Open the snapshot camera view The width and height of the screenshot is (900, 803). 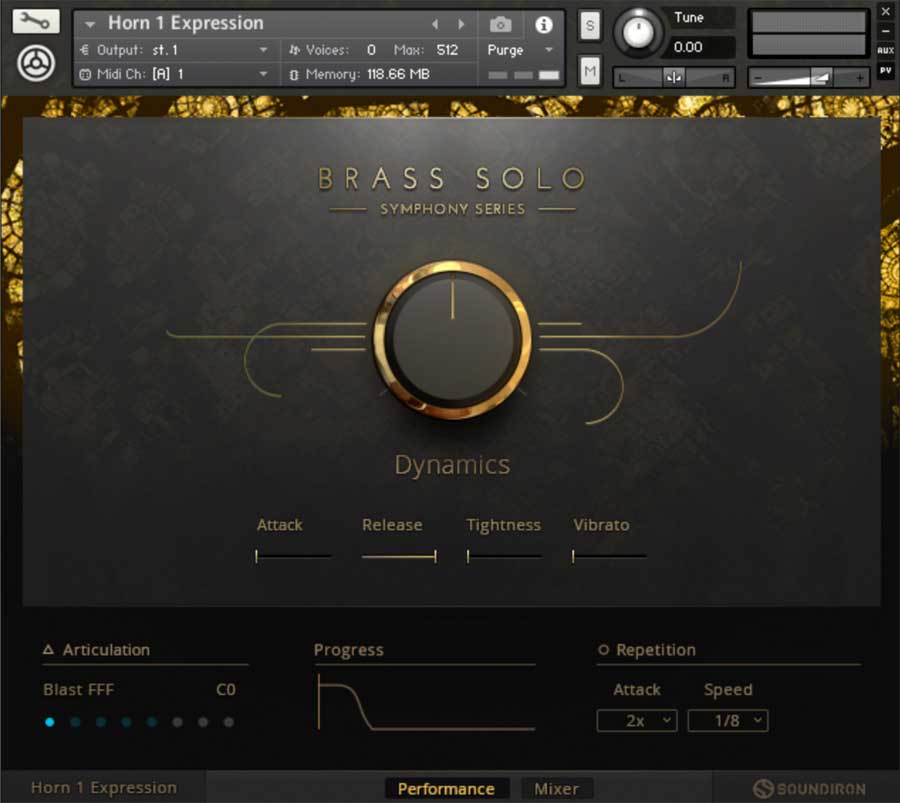(x=501, y=24)
